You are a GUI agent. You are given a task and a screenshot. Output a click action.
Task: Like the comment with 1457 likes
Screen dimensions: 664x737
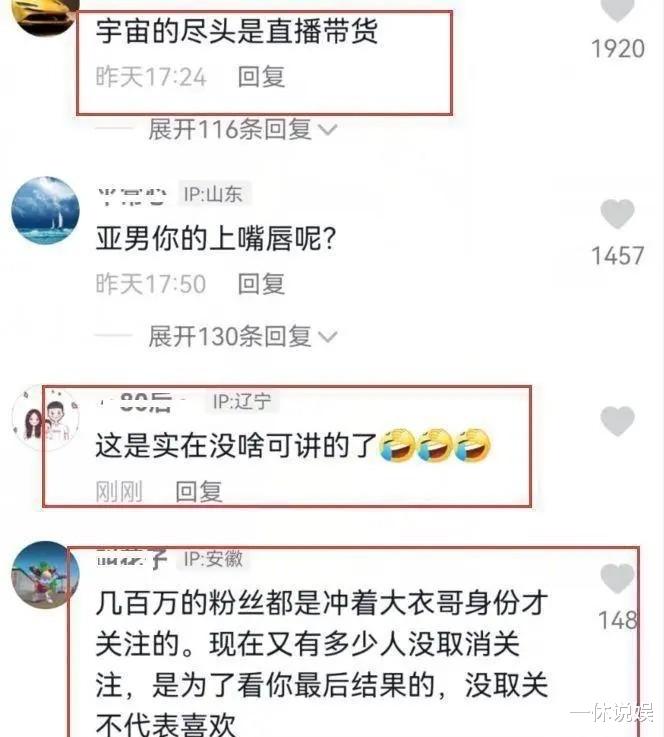click(x=617, y=214)
